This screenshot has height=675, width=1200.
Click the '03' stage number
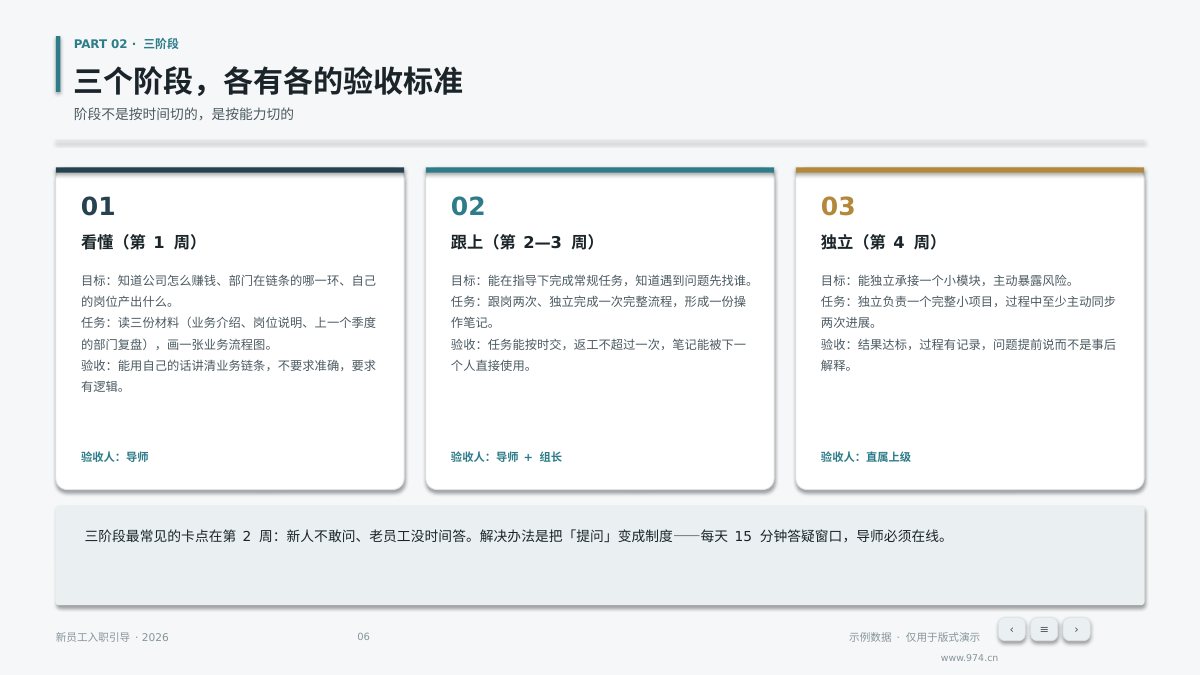pyautogui.click(x=838, y=206)
